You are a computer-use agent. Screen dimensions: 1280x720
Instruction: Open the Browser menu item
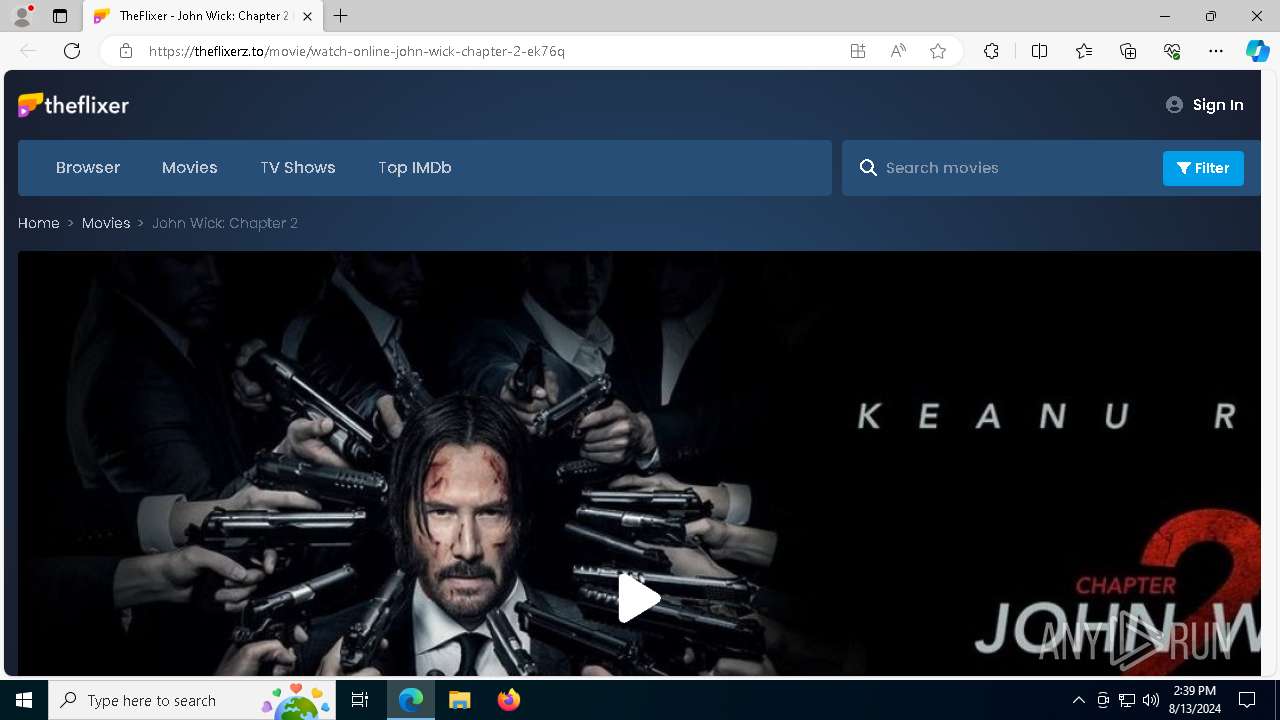88,168
